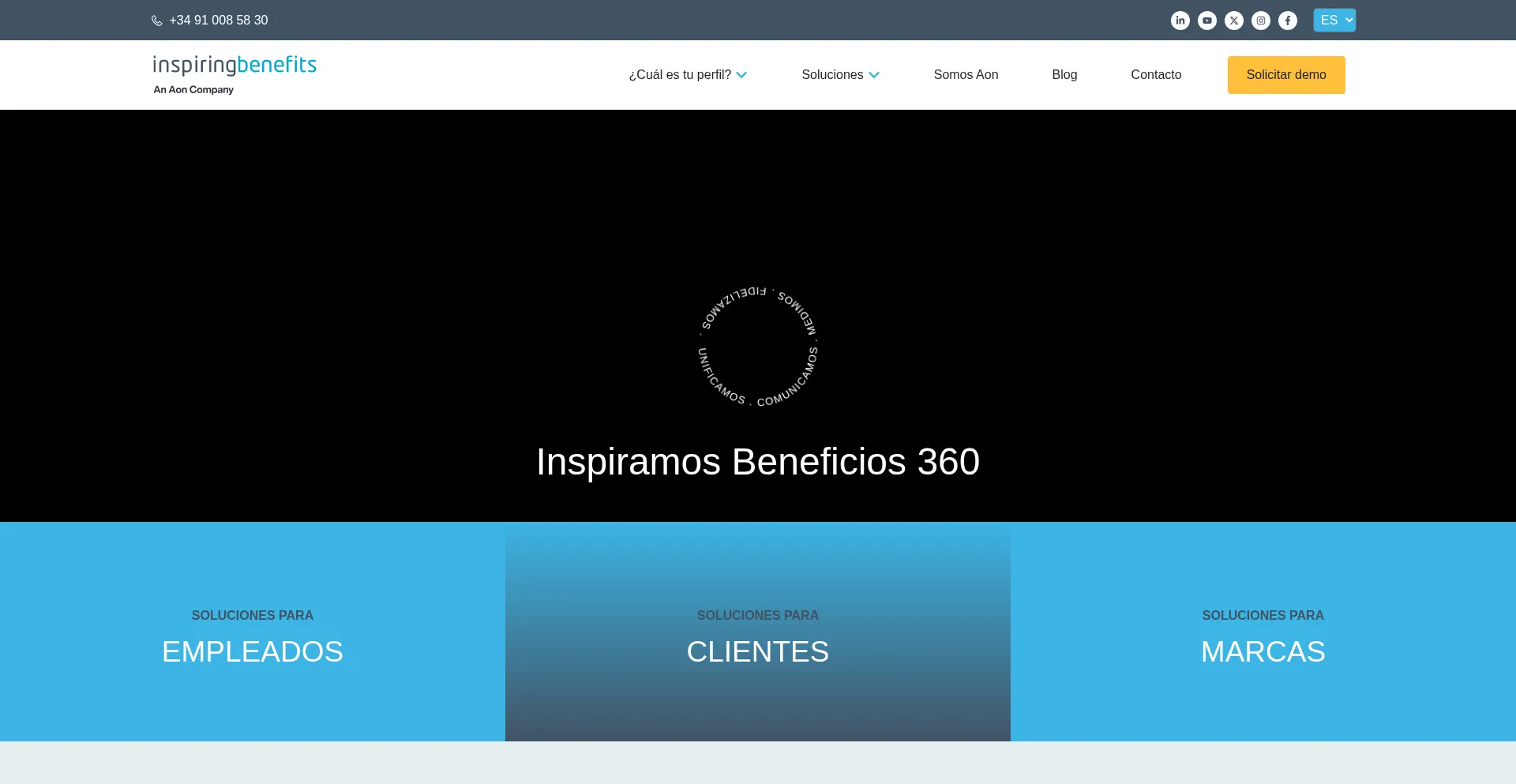
Task: Open the YouTube social icon
Action: (1206, 21)
